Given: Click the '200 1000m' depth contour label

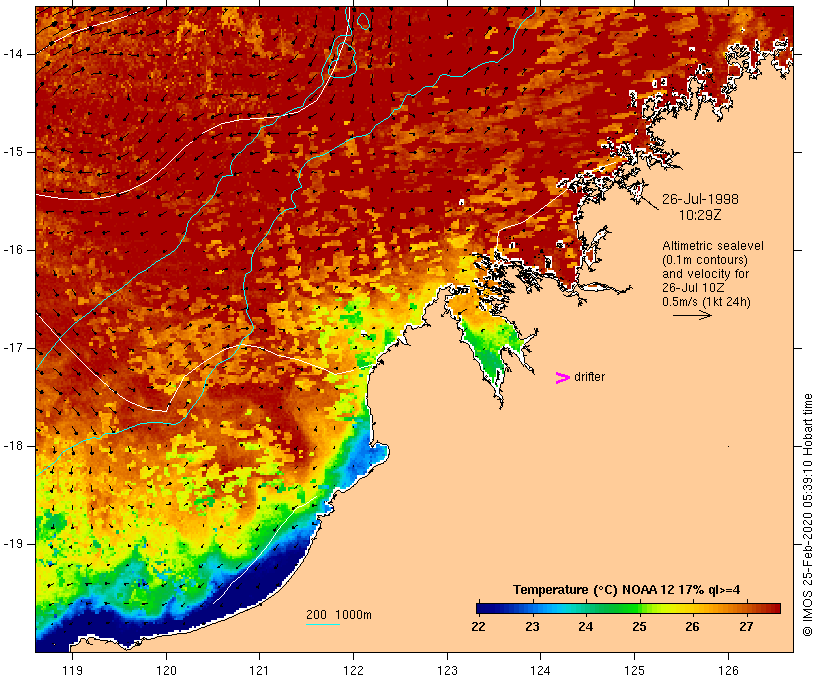Looking at the screenshot, I should tap(339, 615).
